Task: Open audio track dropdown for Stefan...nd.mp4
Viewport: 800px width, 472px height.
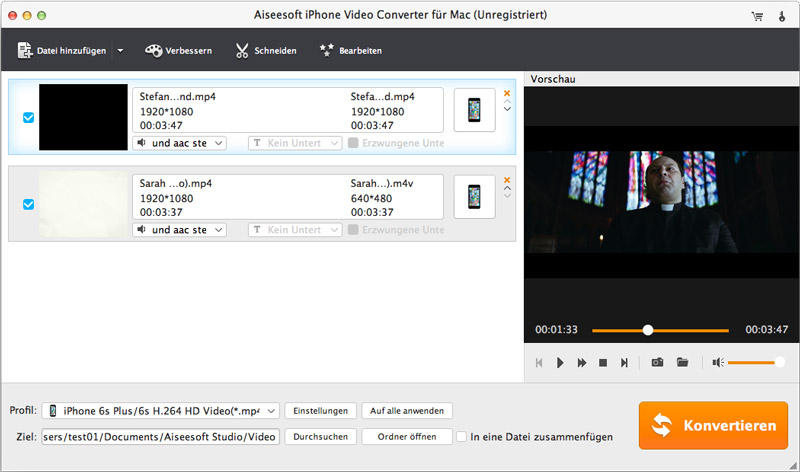Action: [x=180, y=143]
